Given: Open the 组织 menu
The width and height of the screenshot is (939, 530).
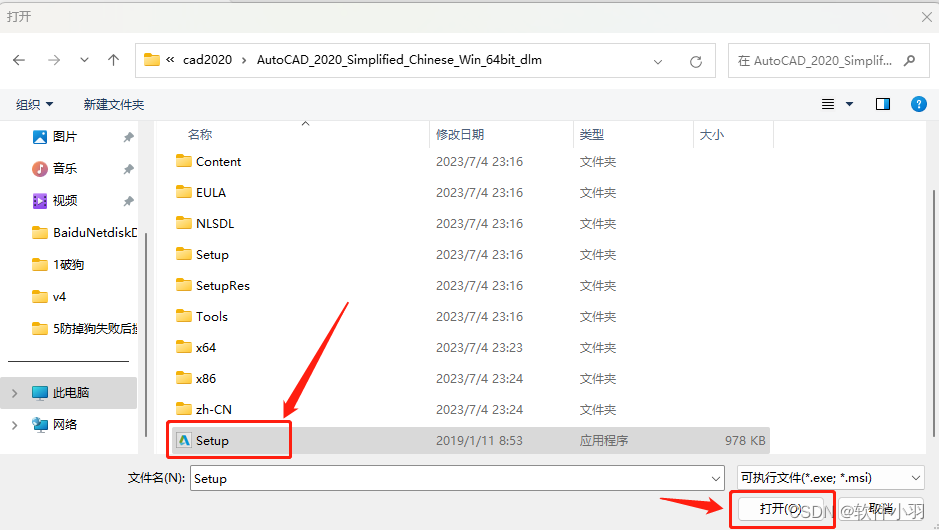Looking at the screenshot, I should pos(34,105).
